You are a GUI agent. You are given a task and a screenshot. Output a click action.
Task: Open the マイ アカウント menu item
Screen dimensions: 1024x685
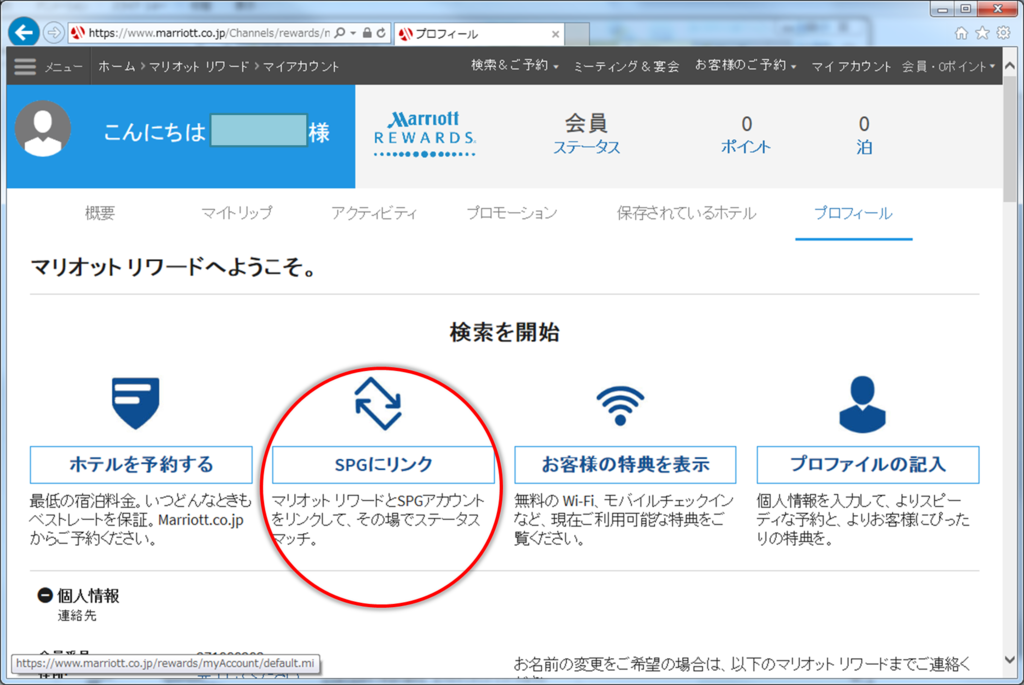(851, 66)
